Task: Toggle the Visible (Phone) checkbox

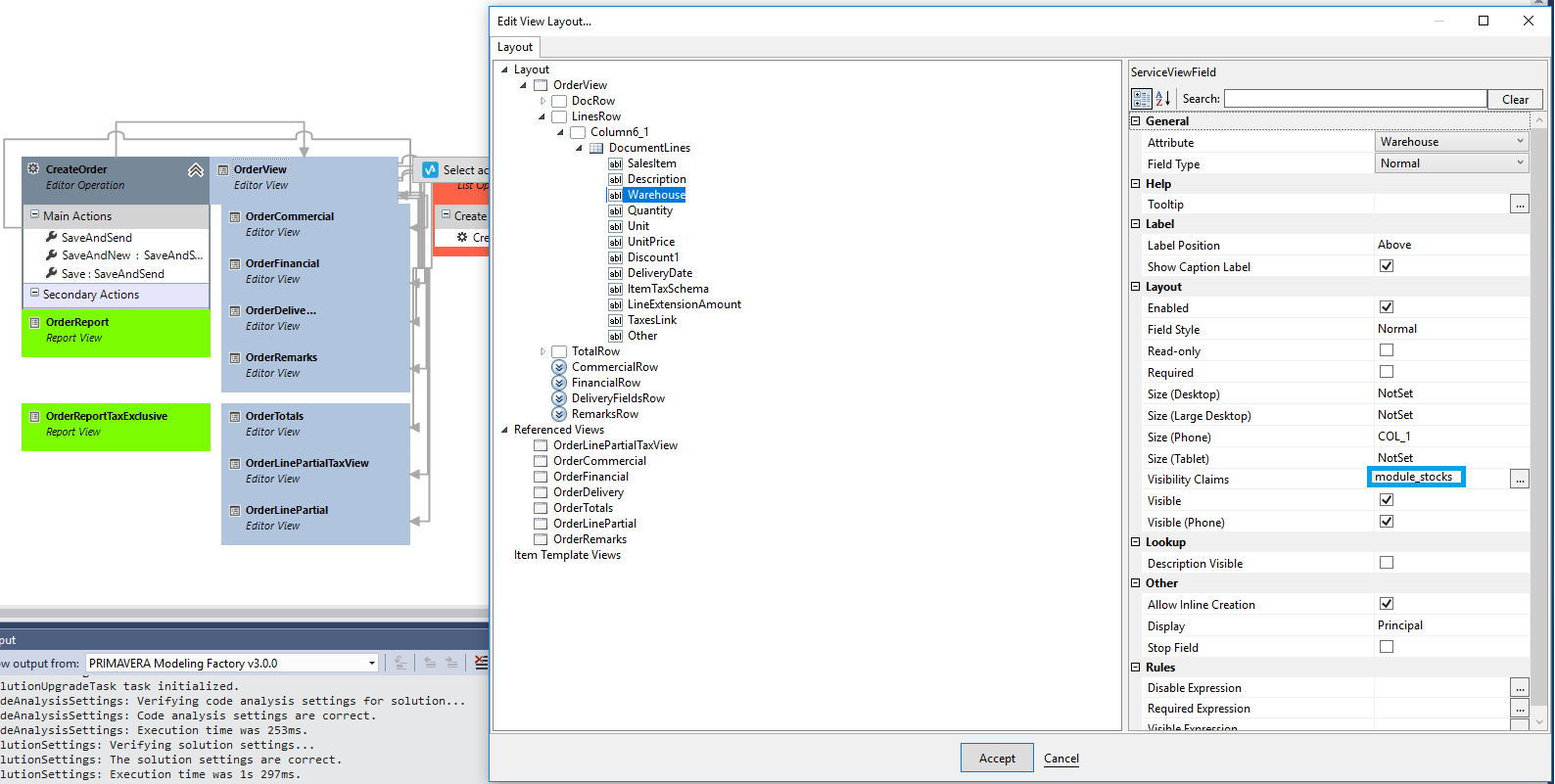Action: [1387, 522]
